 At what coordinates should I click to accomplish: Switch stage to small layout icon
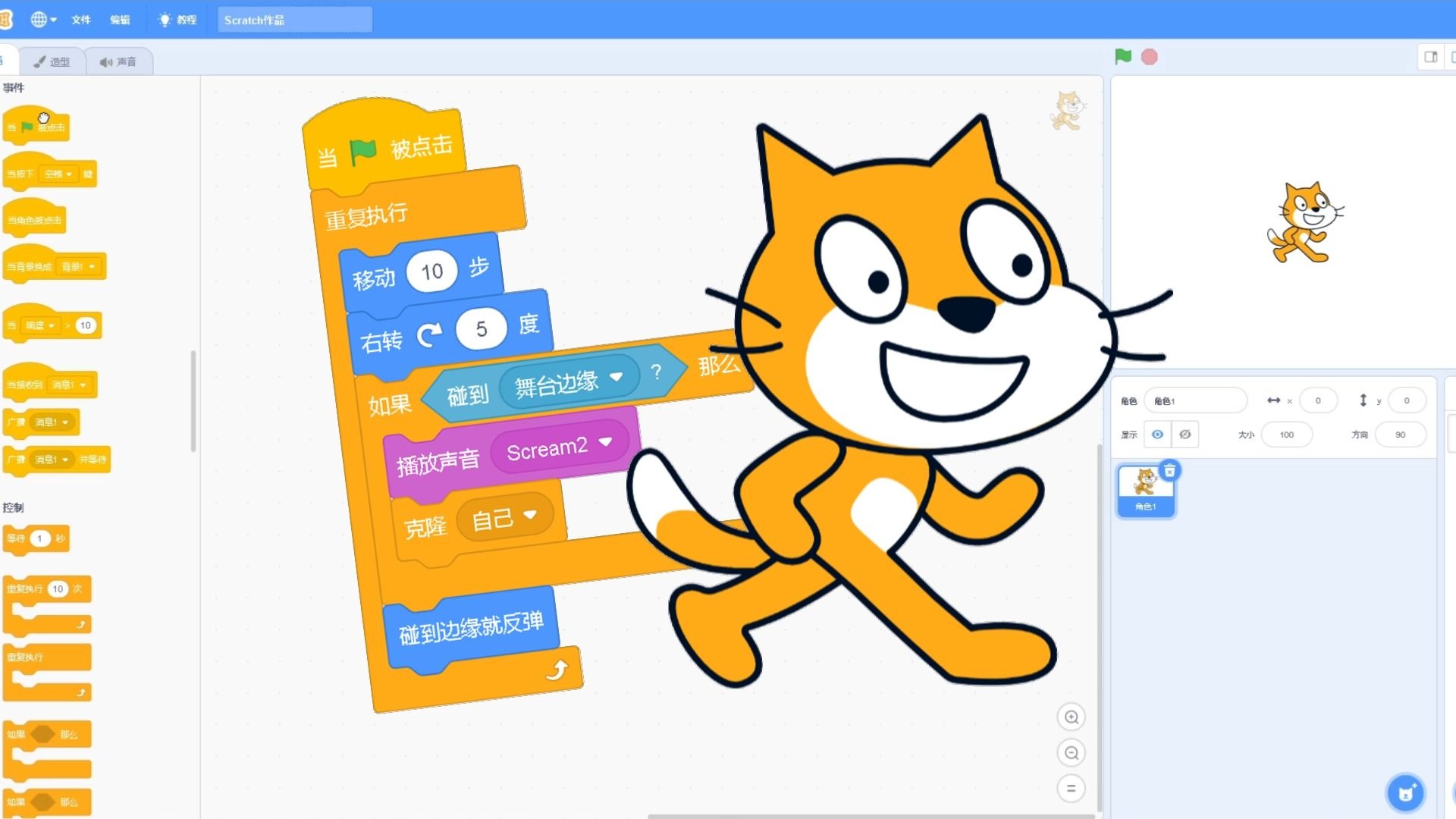(1430, 57)
